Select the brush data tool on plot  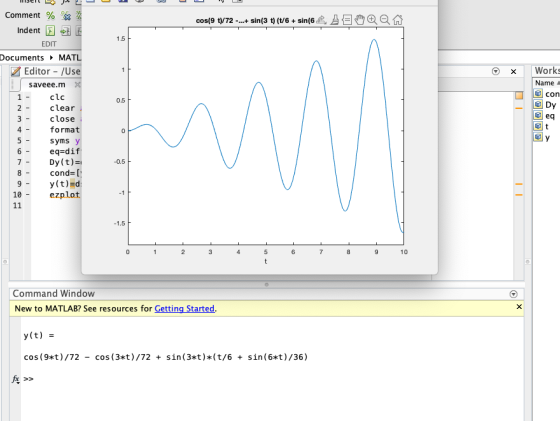(x=335, y=20)
